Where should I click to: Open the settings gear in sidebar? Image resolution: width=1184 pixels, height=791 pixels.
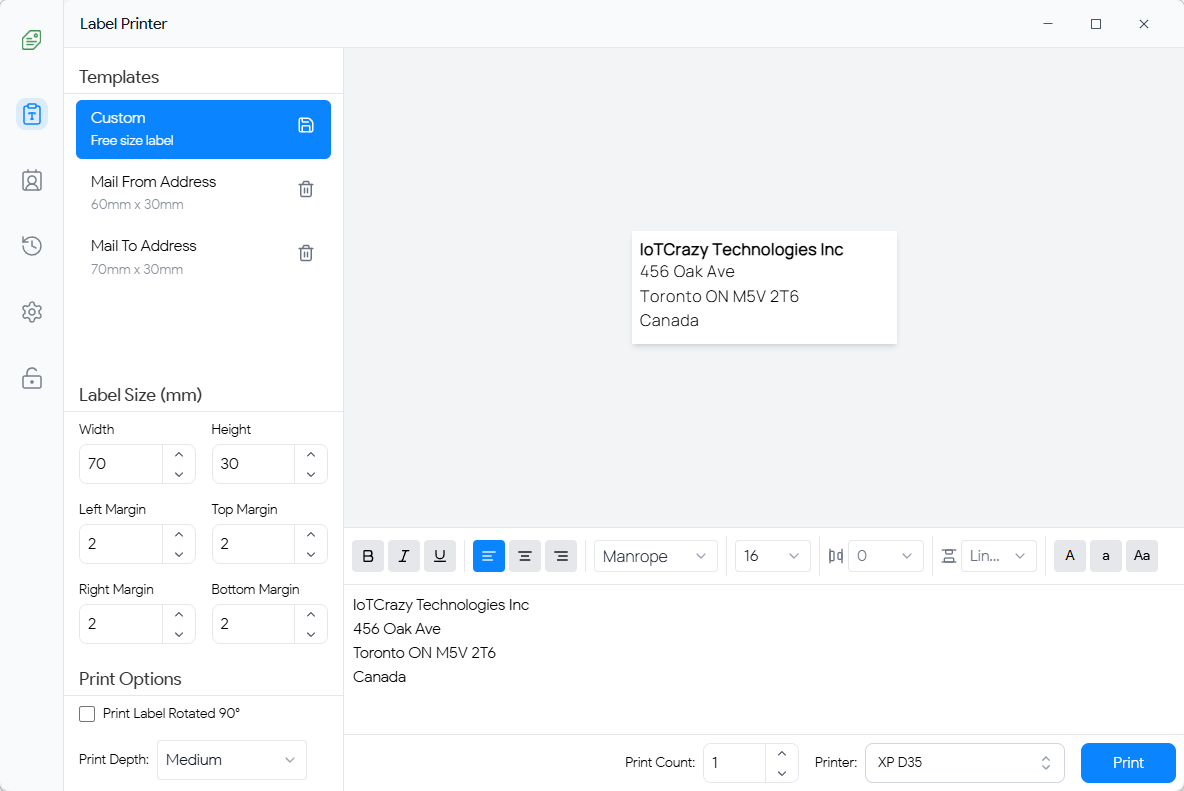pos(32,312)
